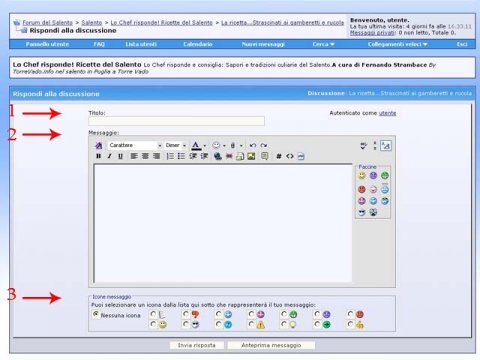Click into the Titolo input field
The height and width of the screenshot is (360, 480).
(x=176, y=121)
